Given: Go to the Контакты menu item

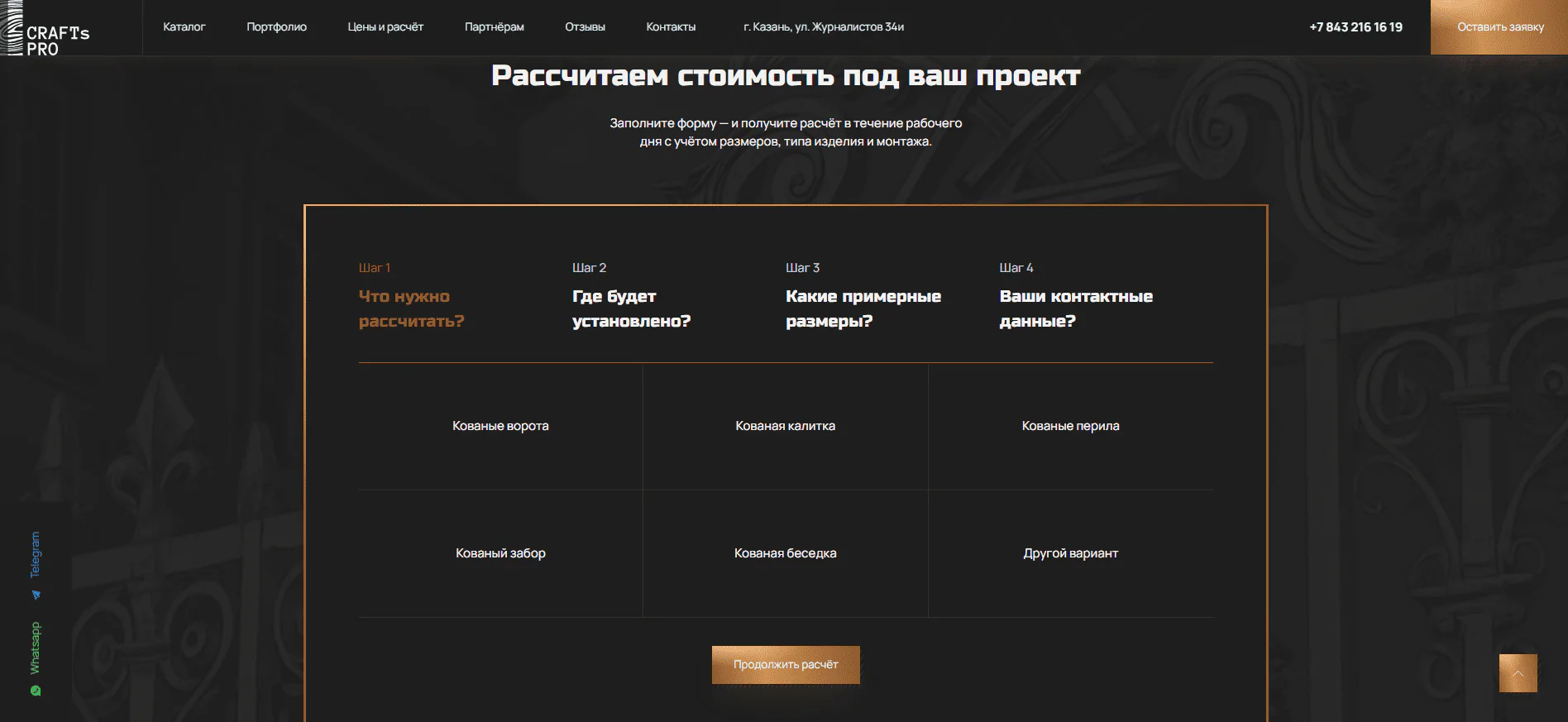Looking at the screenshot, I should pos(671,27).
